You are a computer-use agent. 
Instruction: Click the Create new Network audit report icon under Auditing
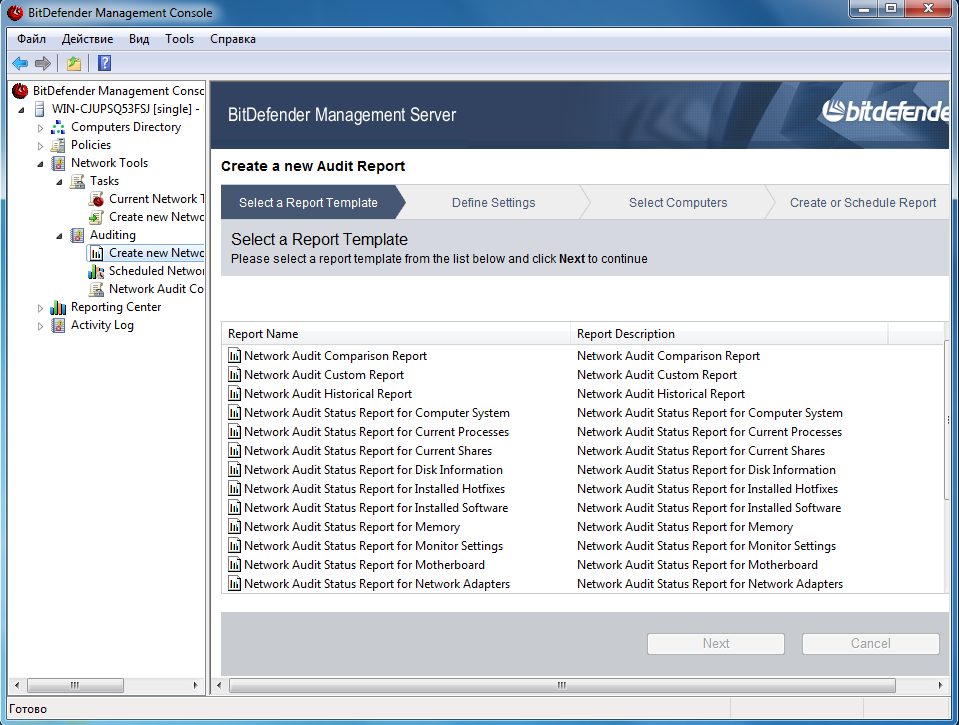(x=97, y=253)
